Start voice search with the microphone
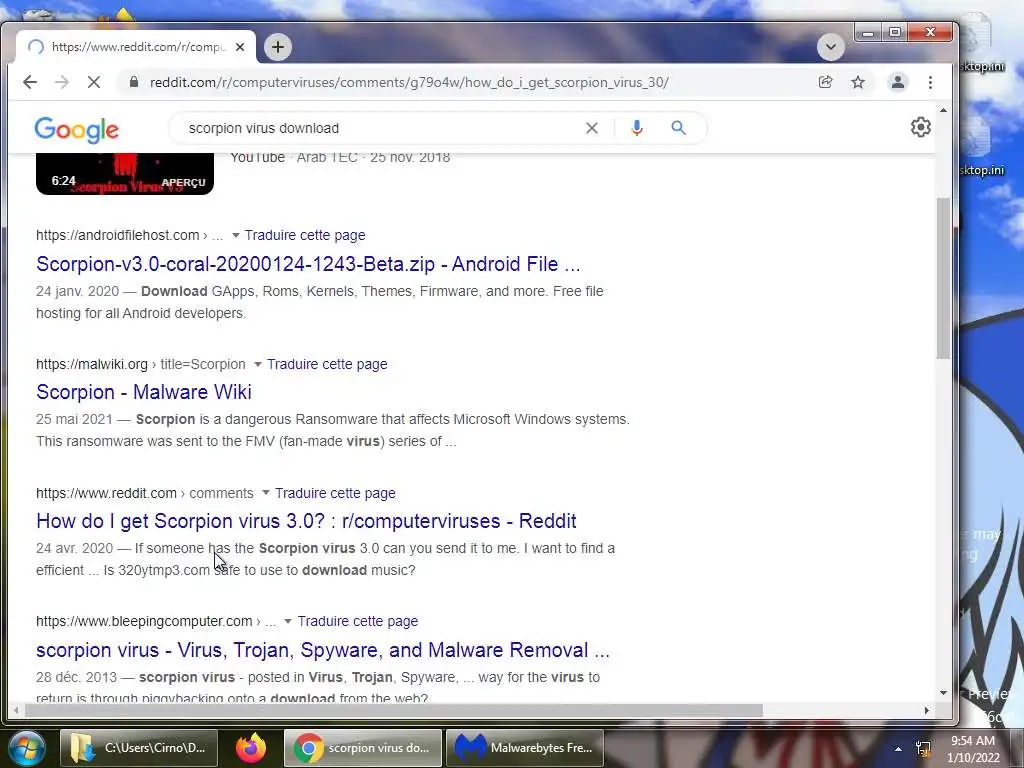 [x=637, y=128]
